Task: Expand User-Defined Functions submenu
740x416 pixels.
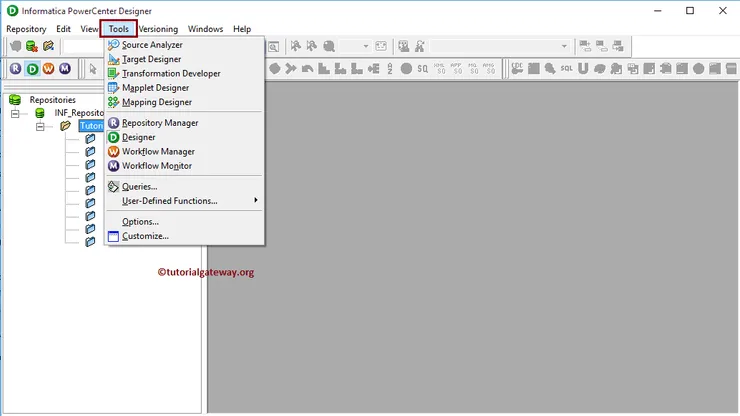Action: [184, 201]
